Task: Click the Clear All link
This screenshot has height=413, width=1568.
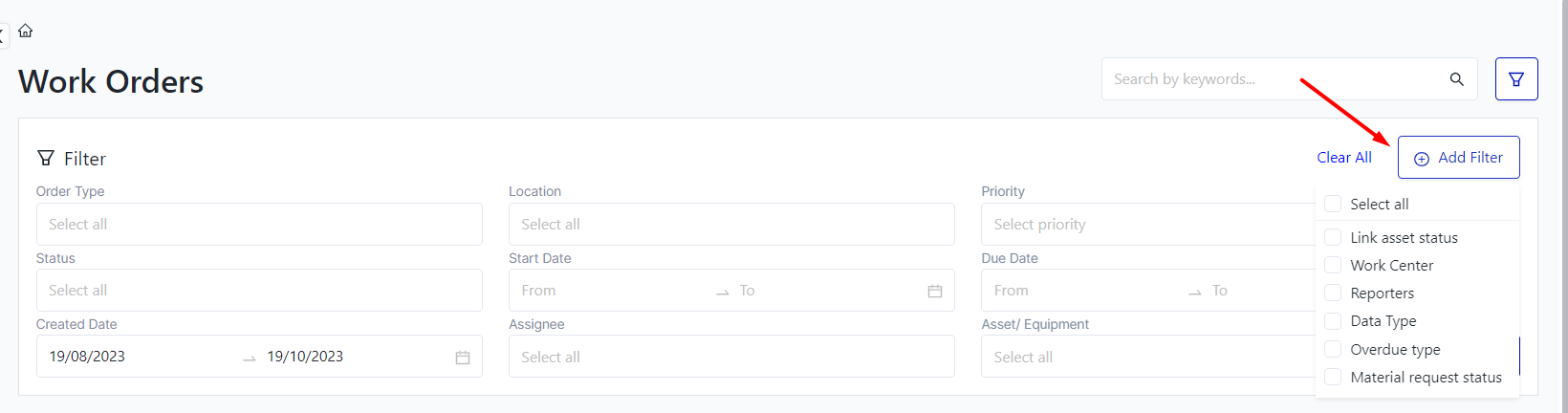Action: pyautogui.click(x=1343, y=158)
